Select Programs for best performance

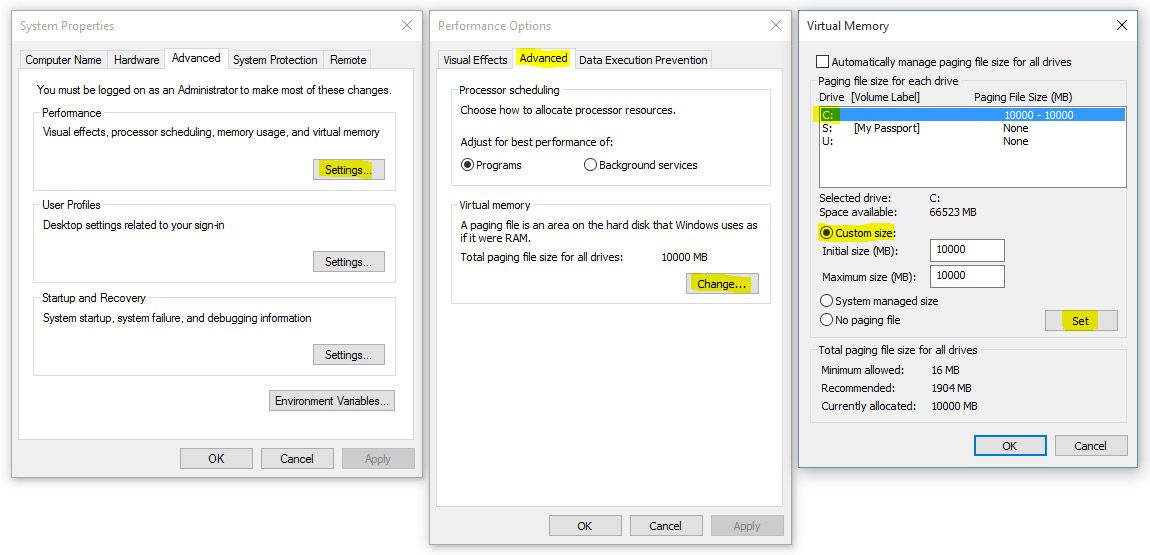coord(468,165)
